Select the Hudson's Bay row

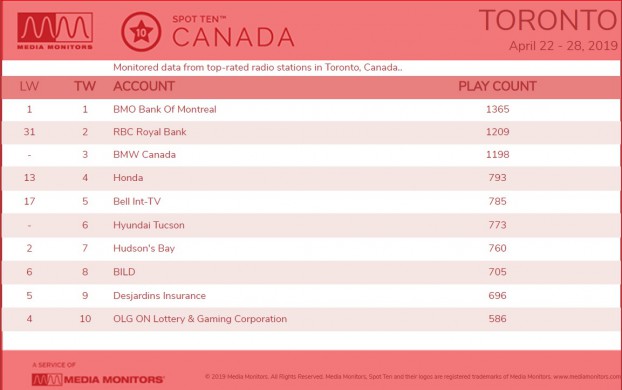[311, 248]
